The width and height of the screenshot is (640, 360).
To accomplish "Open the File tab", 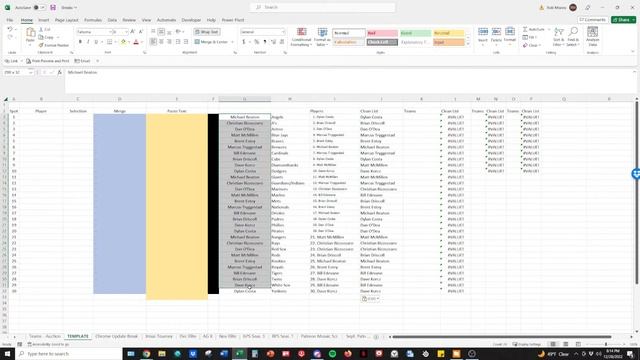I will point(10,20).
